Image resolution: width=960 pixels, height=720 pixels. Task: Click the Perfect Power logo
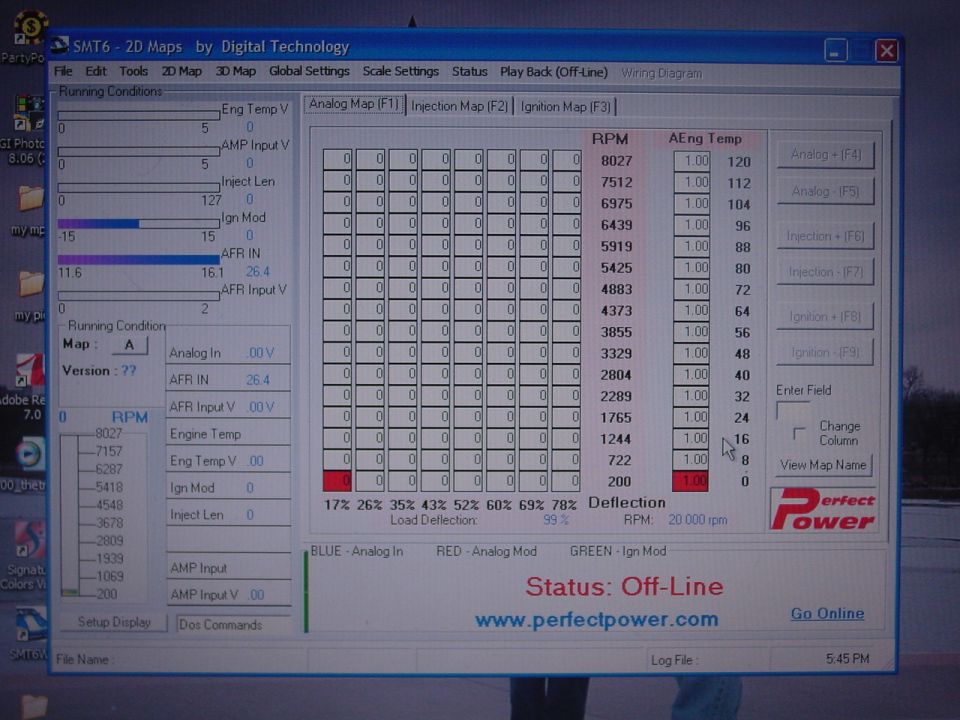coord(823,509)
